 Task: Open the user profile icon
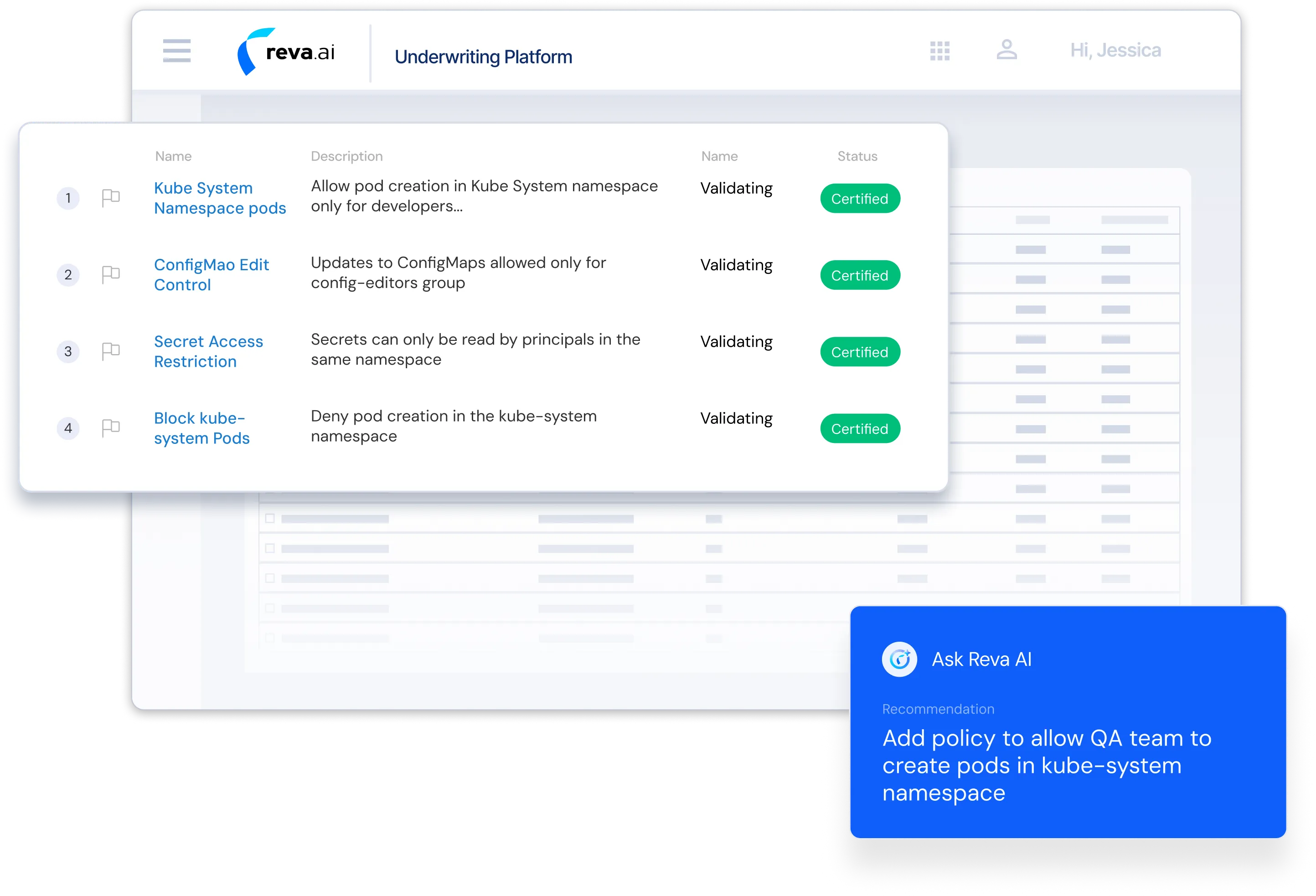(1006, 50)
